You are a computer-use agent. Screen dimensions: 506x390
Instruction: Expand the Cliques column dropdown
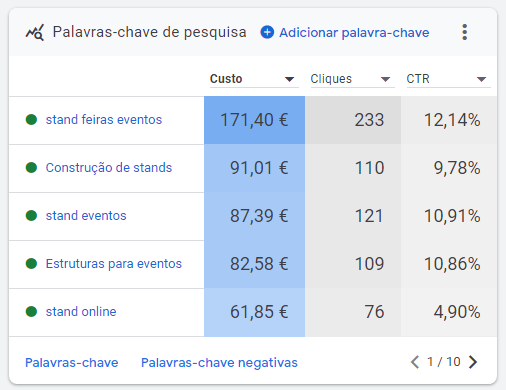click(x=385, y=79)
